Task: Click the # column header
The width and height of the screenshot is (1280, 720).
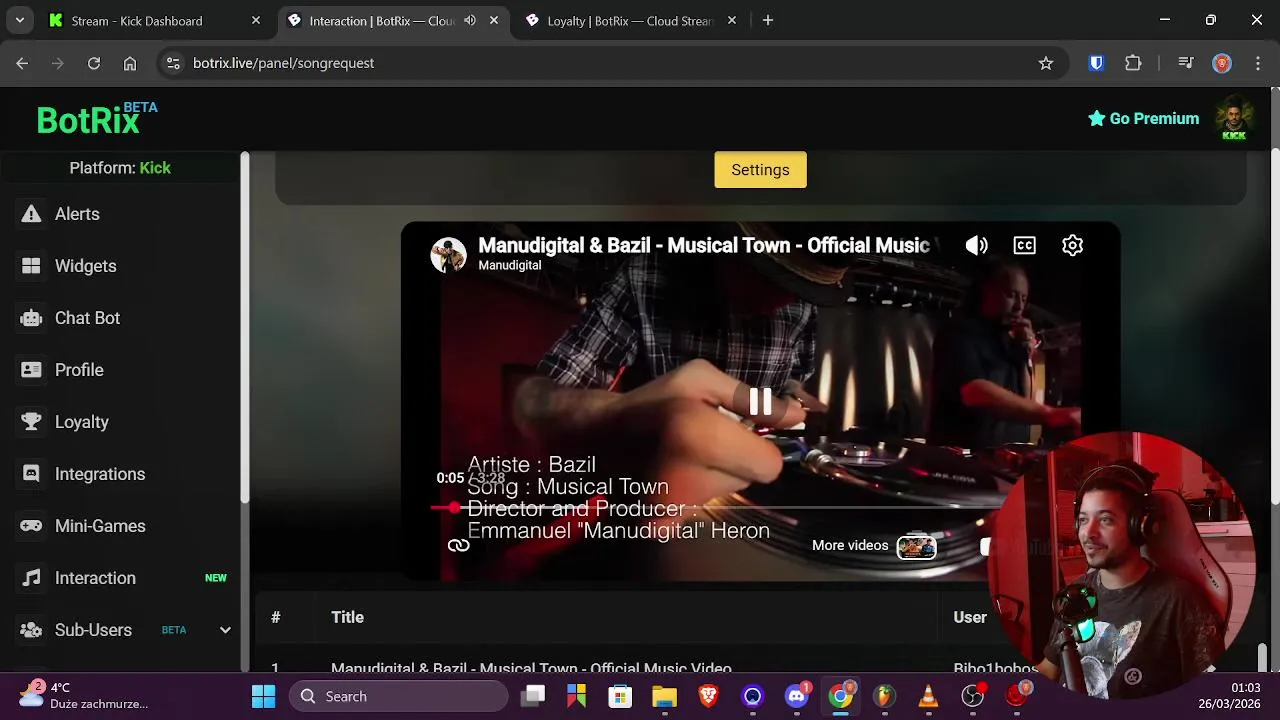Action: (275, 617)
